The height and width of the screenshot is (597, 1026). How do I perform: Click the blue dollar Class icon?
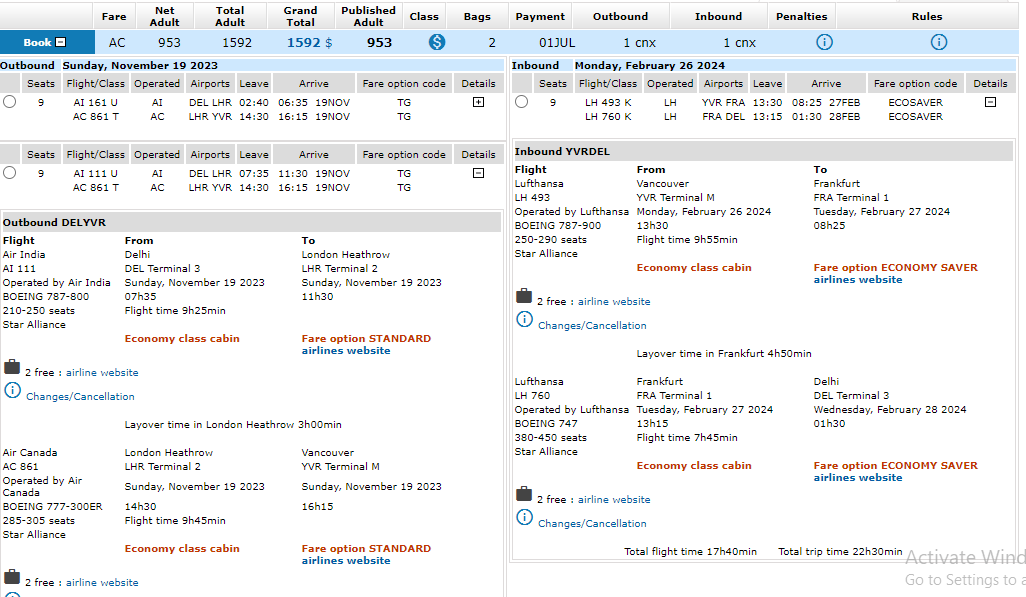coord(437,42)
